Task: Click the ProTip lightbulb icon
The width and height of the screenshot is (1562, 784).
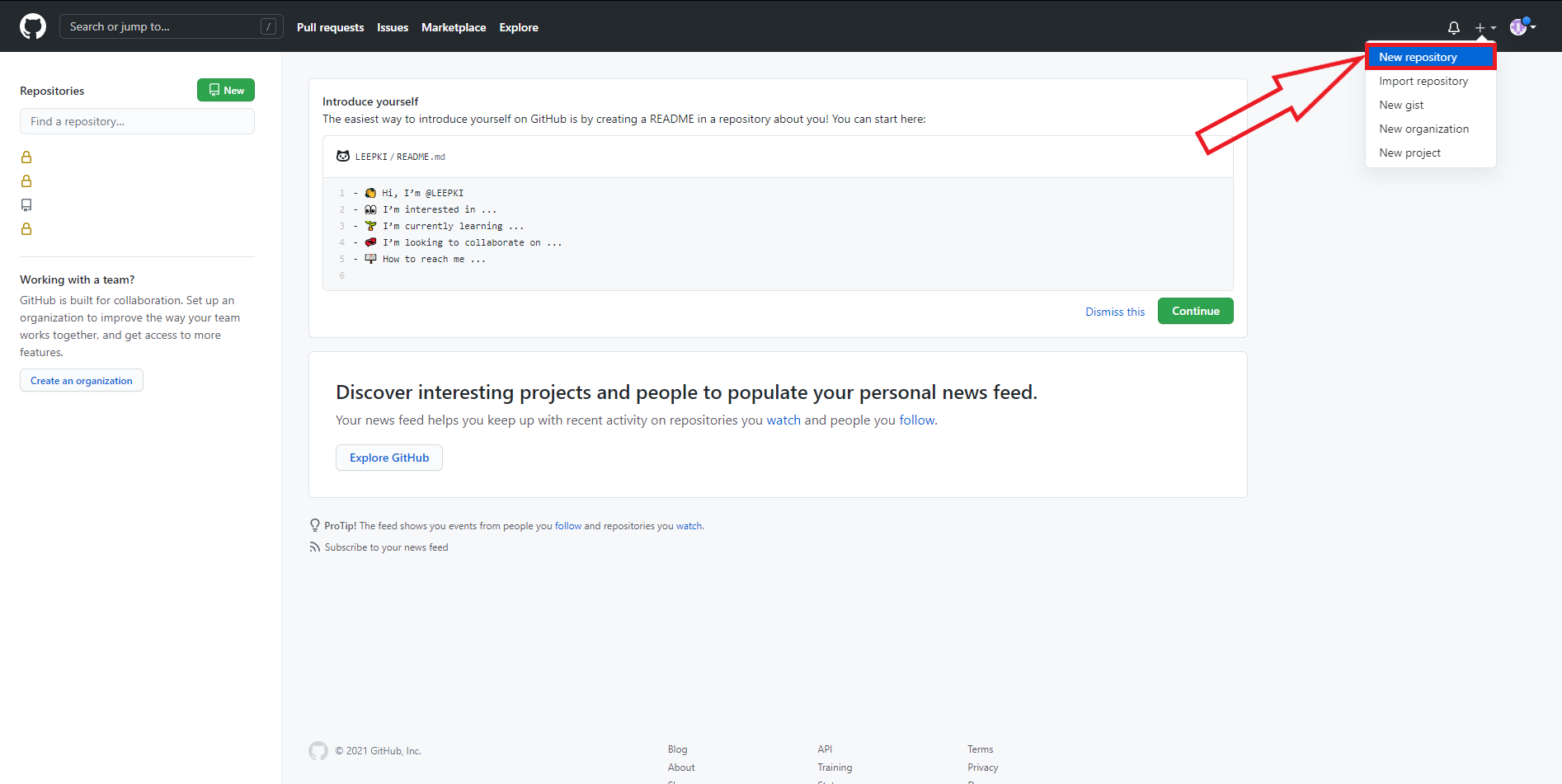Action: coord(315,525)
